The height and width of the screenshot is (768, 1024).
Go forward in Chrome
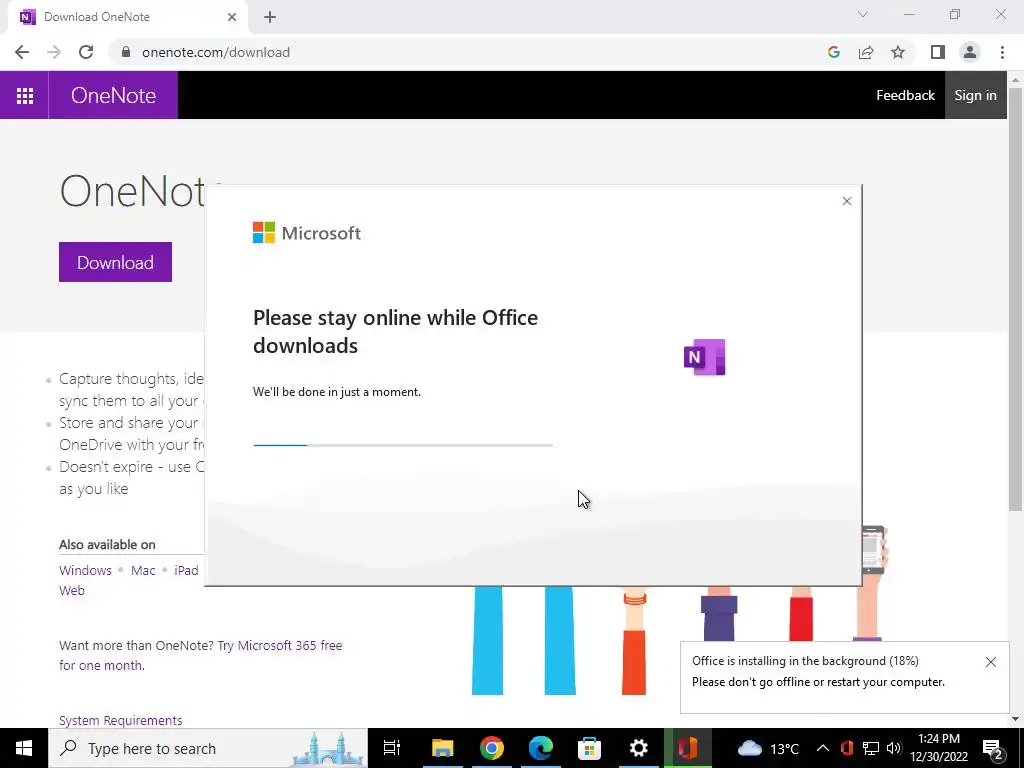54,52
